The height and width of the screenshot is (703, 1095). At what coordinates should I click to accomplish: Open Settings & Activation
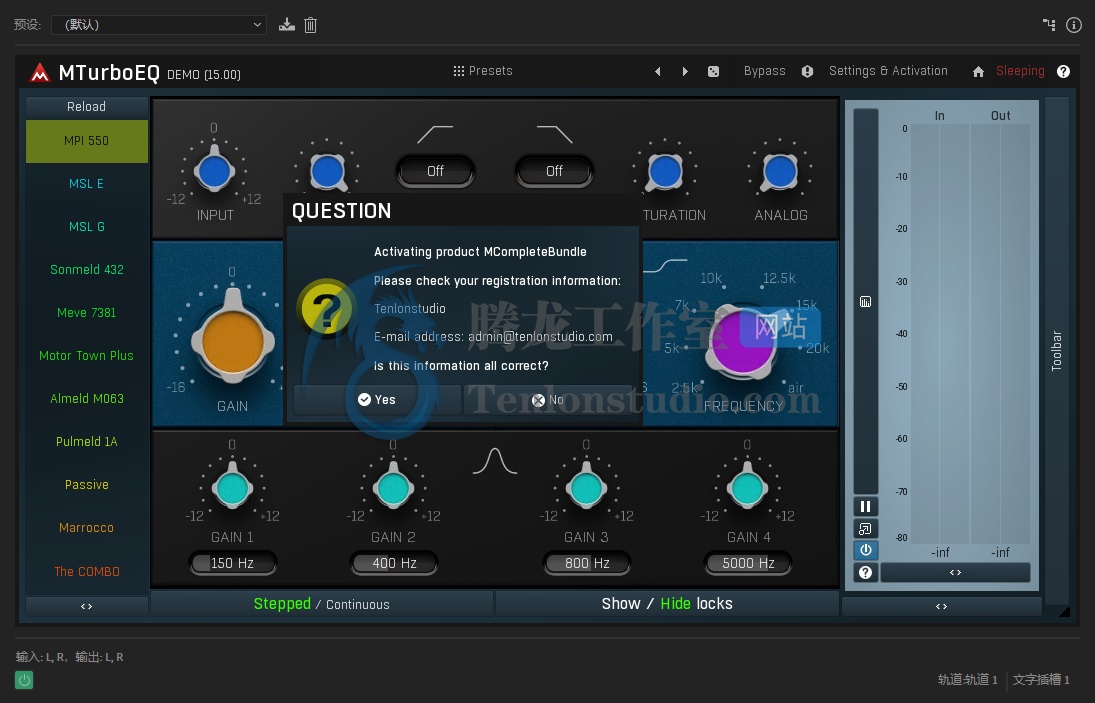point(888,71)
